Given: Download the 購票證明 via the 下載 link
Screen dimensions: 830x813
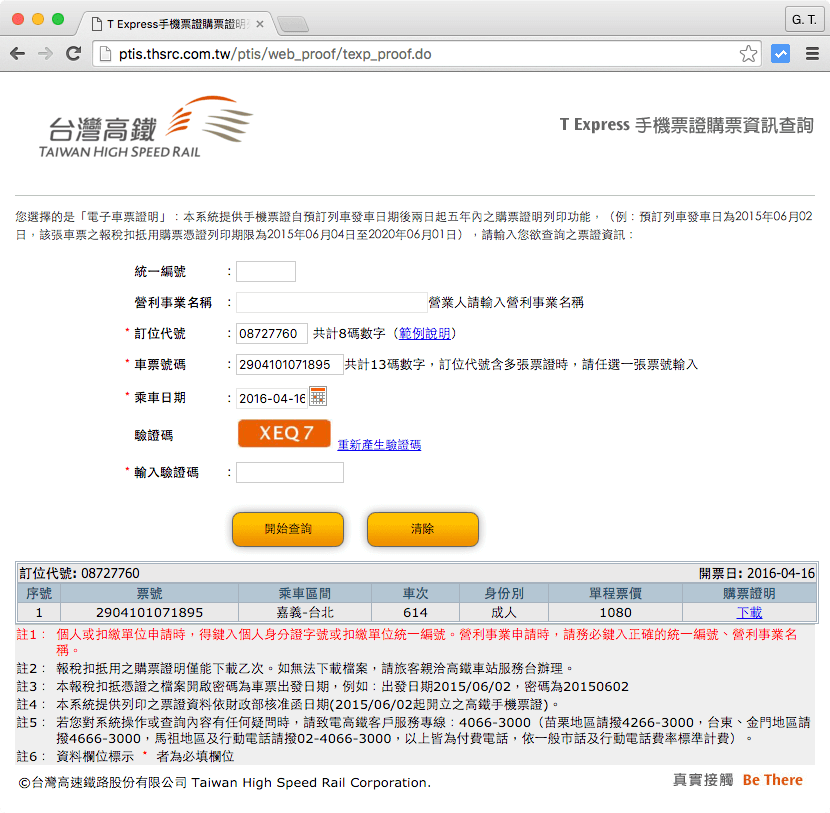Looking at the screenshot, I should pyautogui.click(x=751, y=612).
